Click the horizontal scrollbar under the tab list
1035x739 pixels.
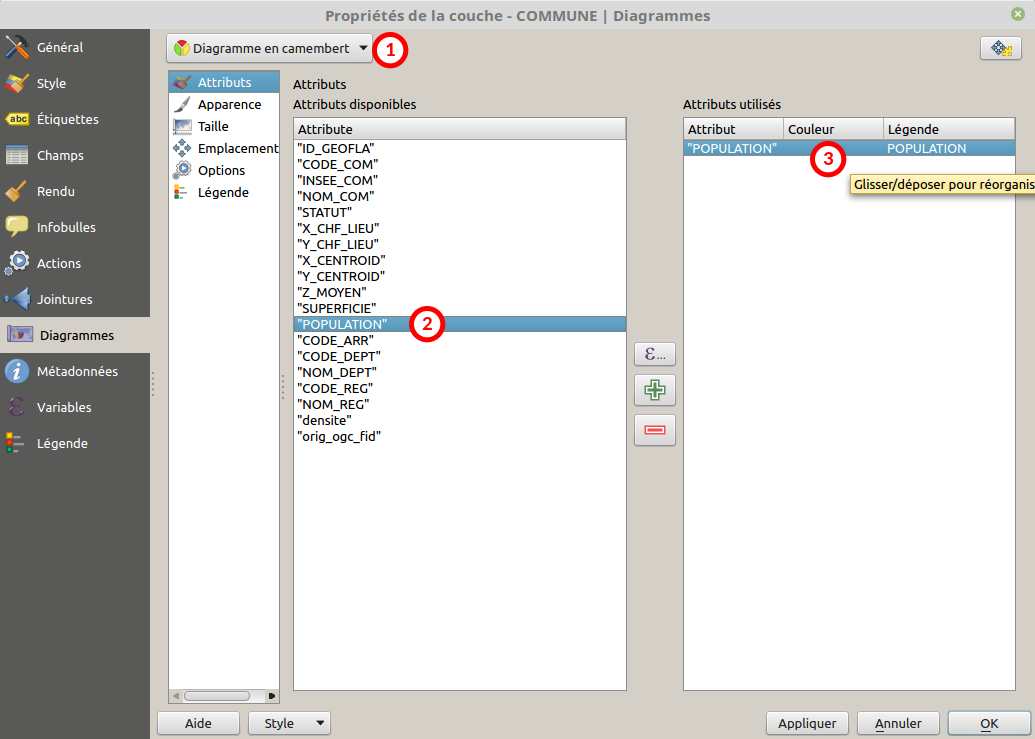pyautogui.click(x=215, y=695)
